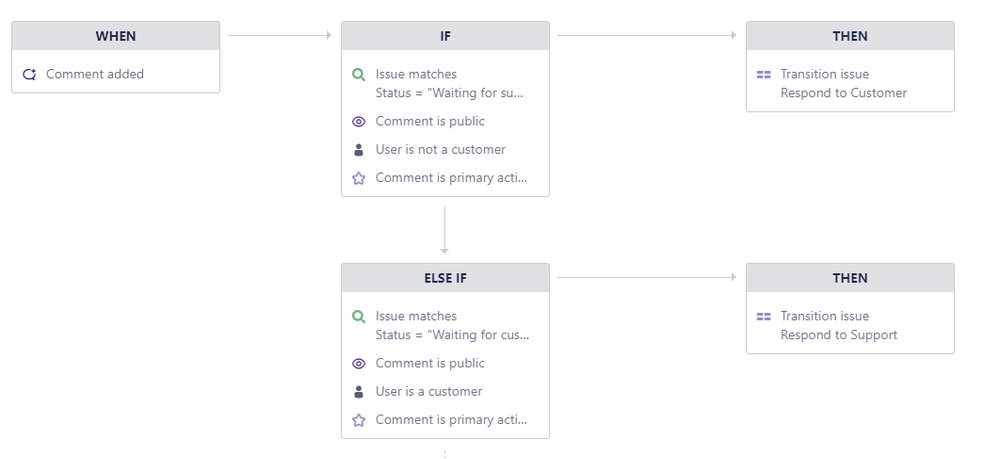Click the person icon beside User is a customer
Viewport: 999px width, 459px height.
359,392
